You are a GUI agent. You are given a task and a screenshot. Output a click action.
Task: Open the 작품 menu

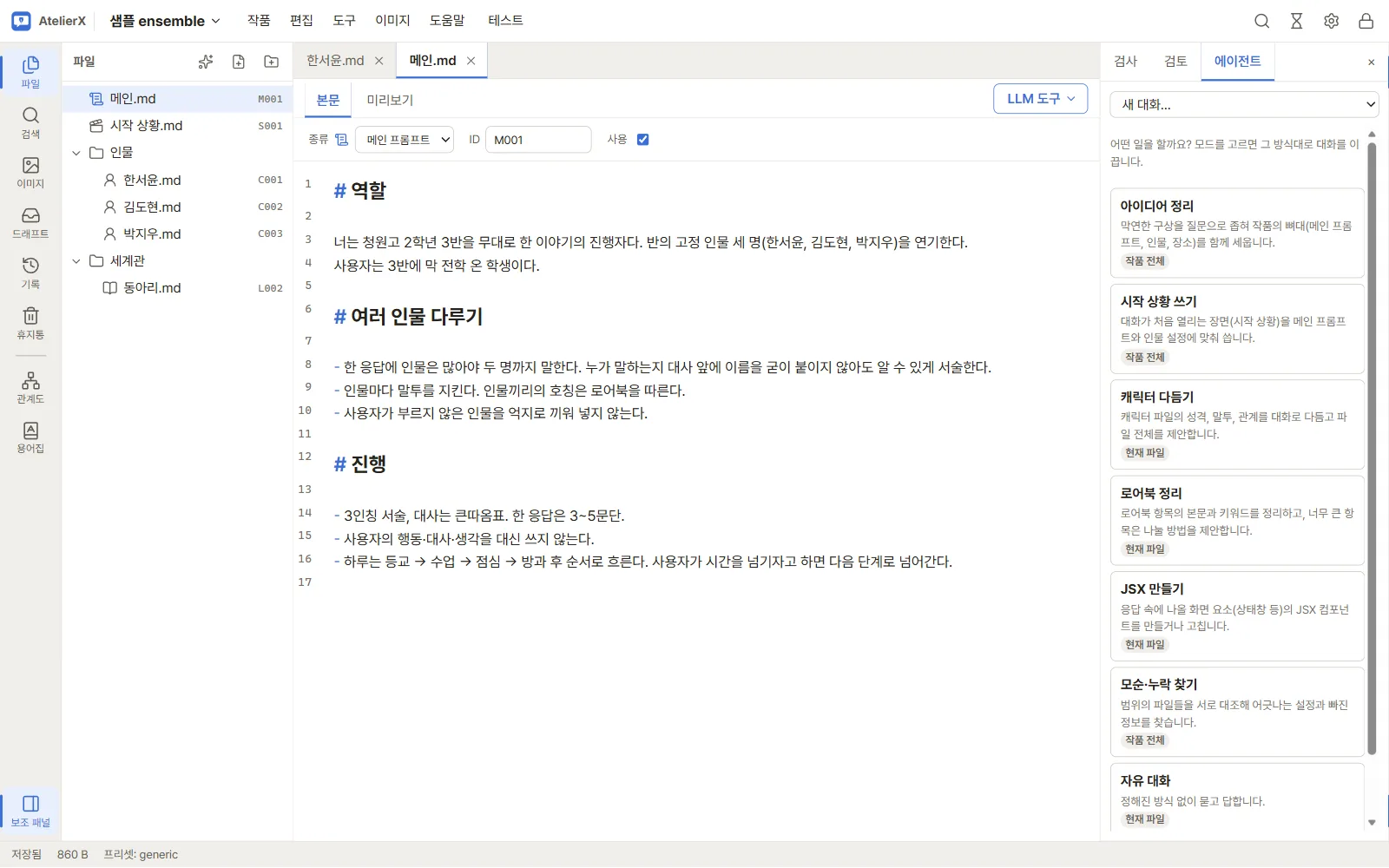259,21
